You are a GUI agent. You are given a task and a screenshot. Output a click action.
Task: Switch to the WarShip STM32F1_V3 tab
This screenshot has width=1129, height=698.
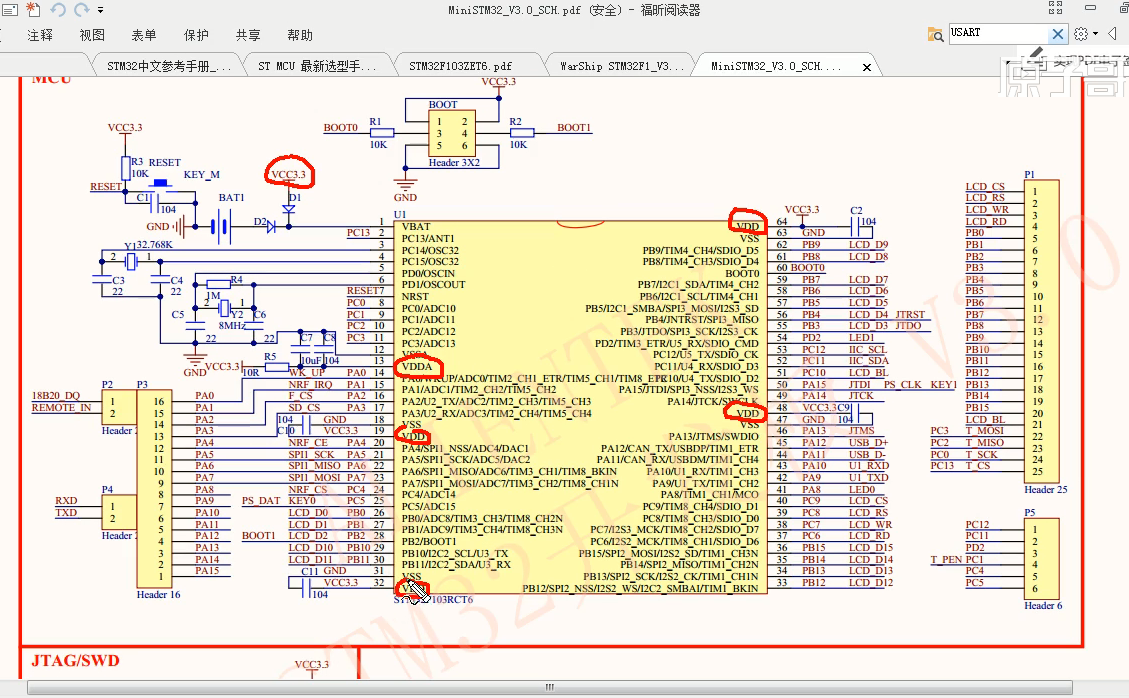(x=622, y=66)
